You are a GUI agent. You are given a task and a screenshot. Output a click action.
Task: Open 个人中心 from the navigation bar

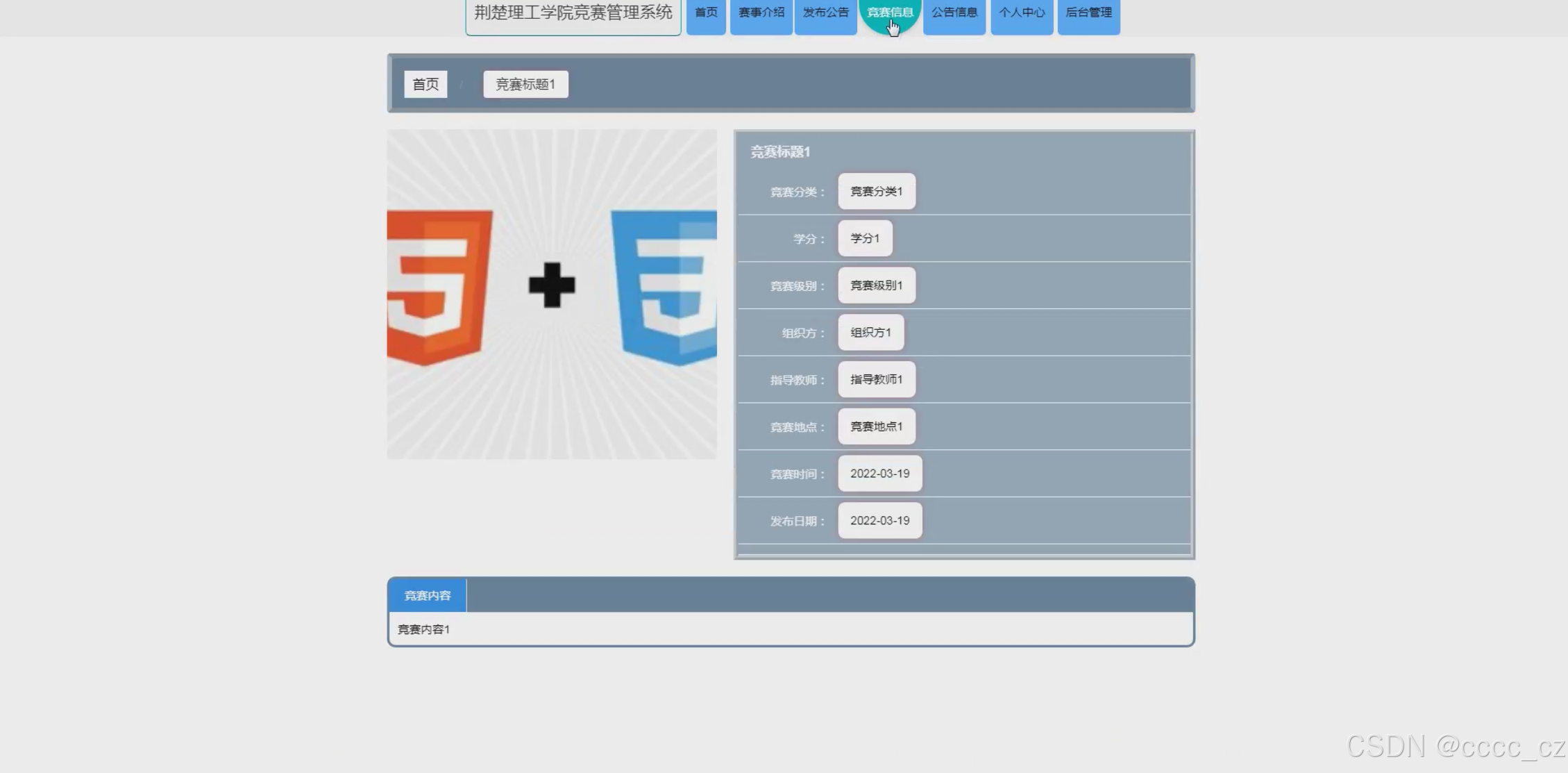(x=1021, y=13)
